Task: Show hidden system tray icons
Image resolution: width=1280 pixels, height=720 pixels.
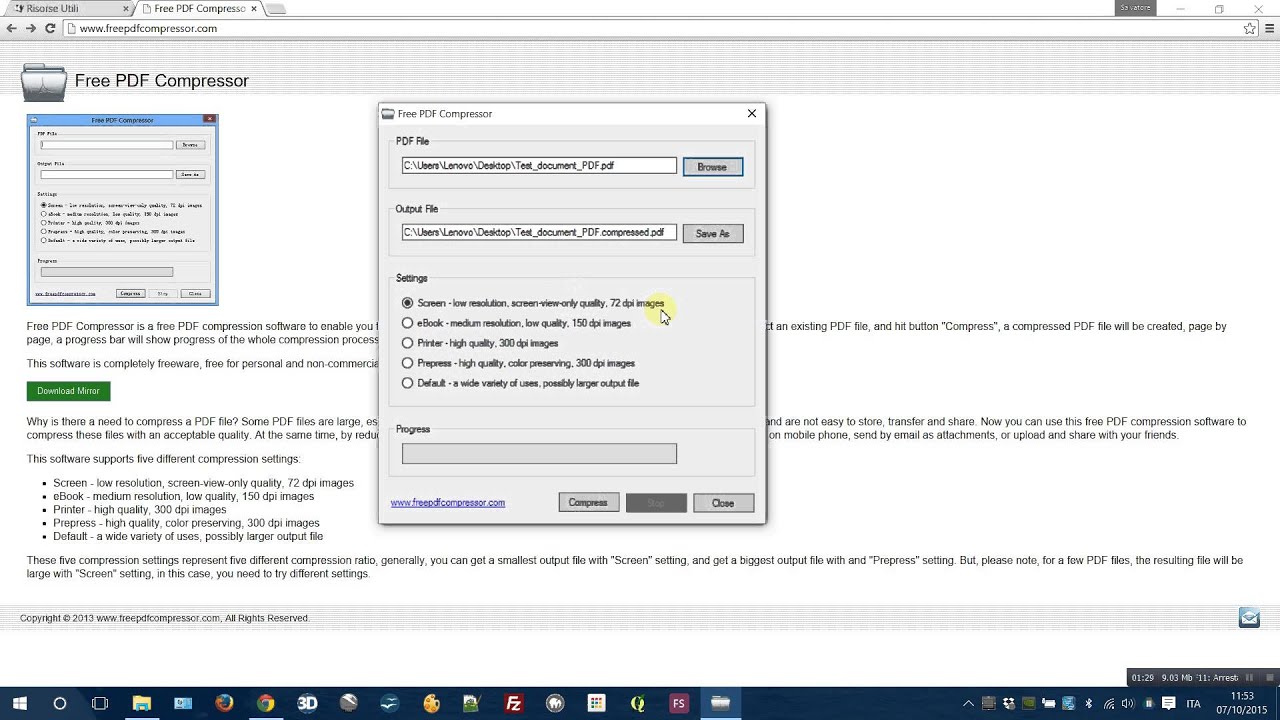Action: [x=967, y=703]
